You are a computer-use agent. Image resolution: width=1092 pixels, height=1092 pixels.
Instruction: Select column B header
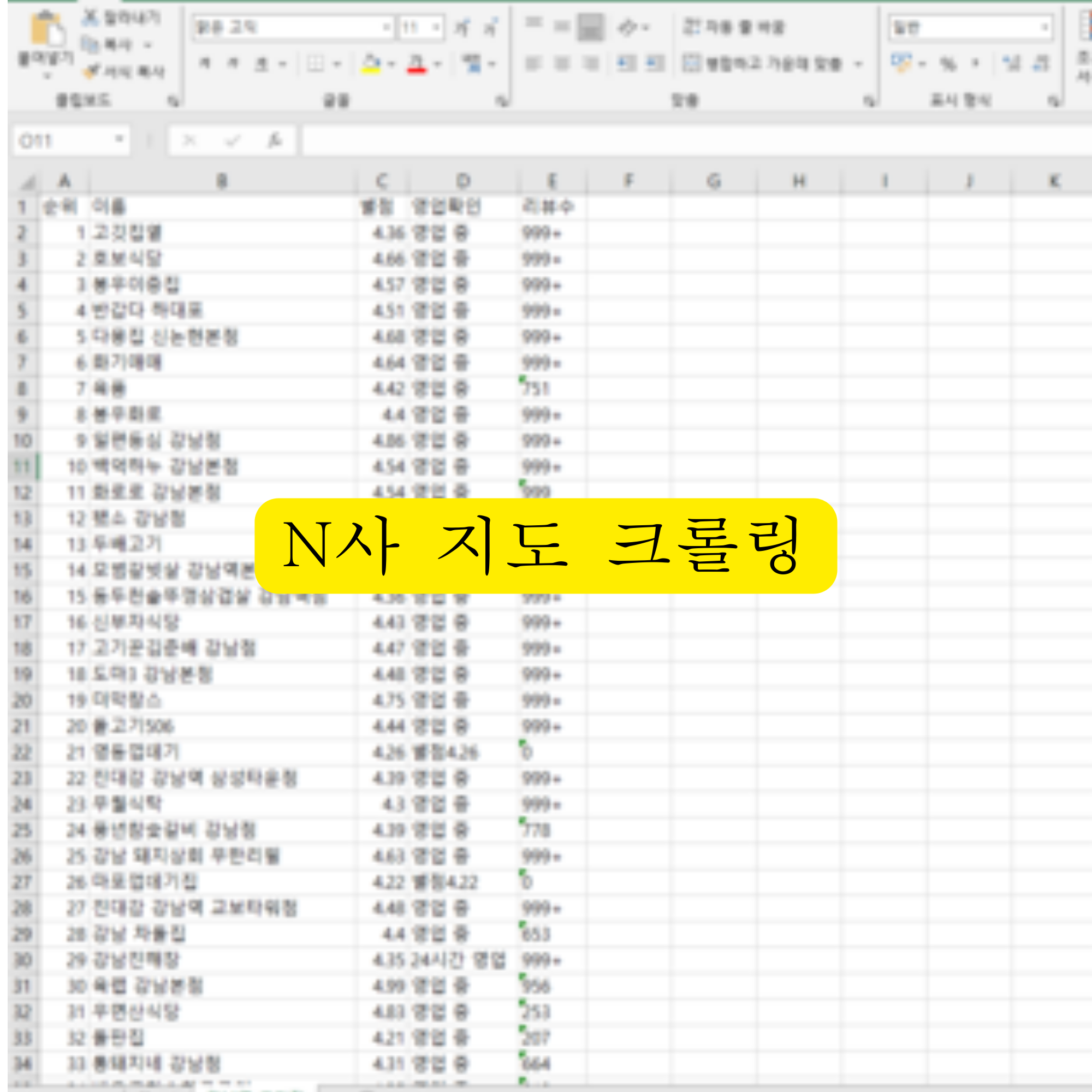click(222, 181)
